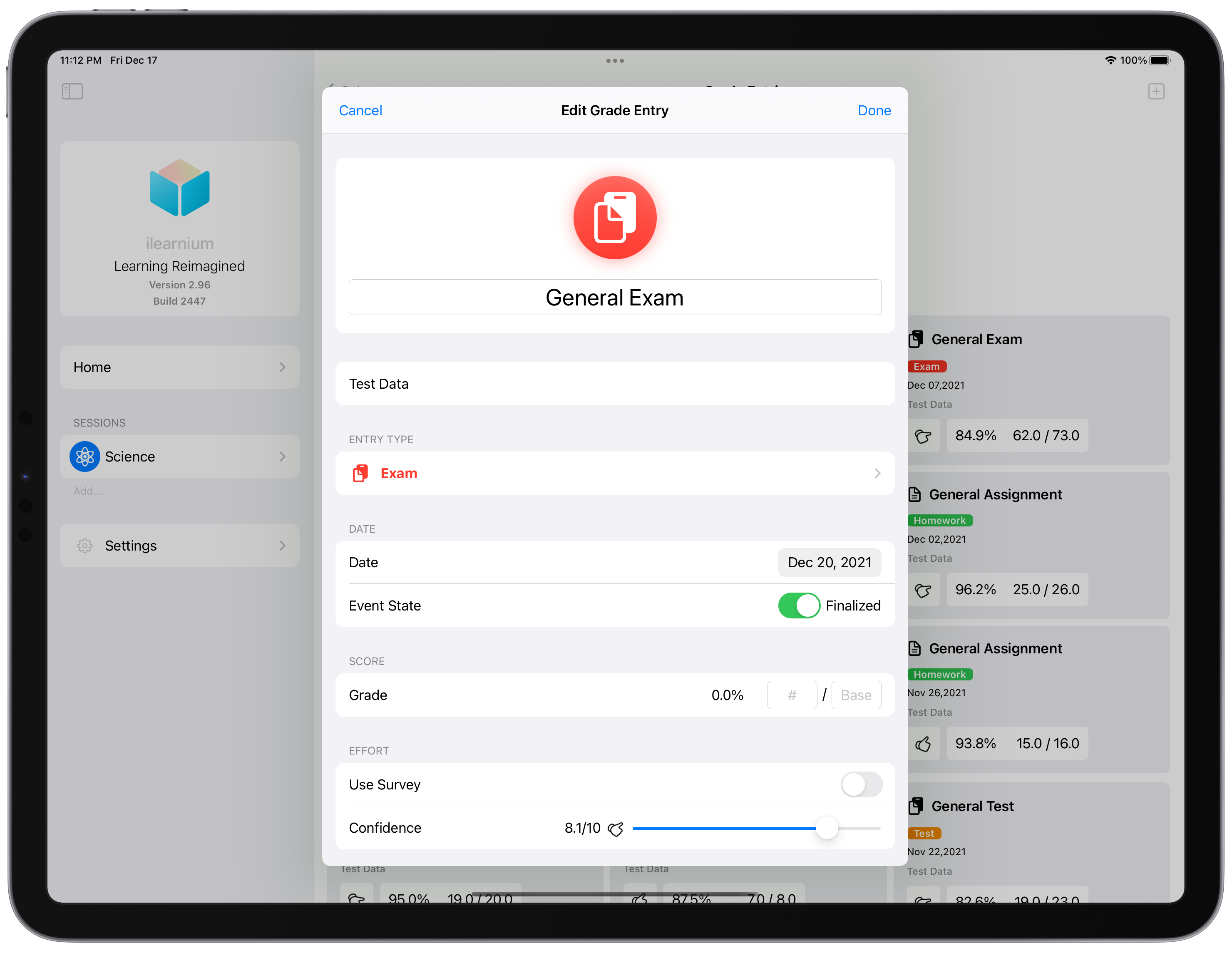Image resolution: width=1232 pixels, height=953 pixels.
Task: Click the Settings gear icon
Action: click(x=84, y=545)
